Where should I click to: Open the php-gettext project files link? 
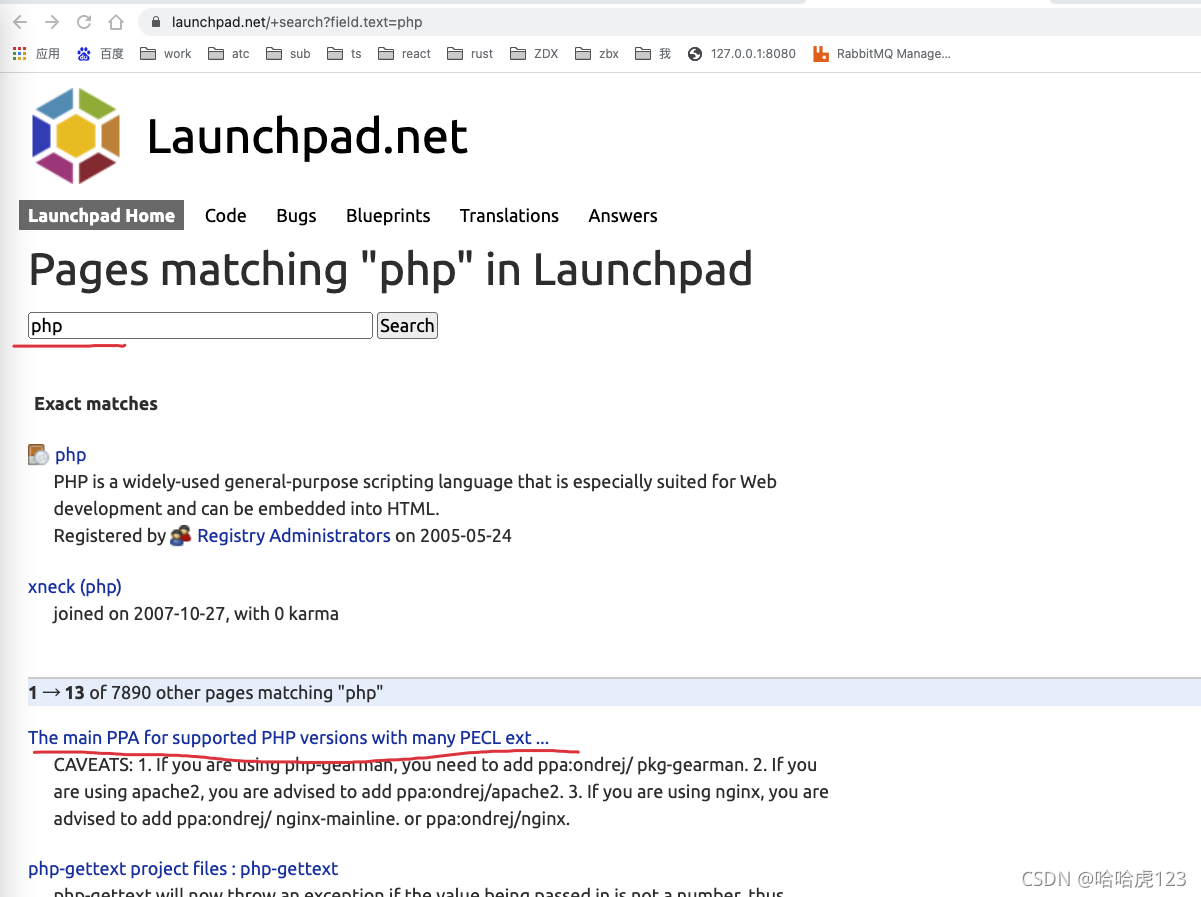(x=183, y=869)
